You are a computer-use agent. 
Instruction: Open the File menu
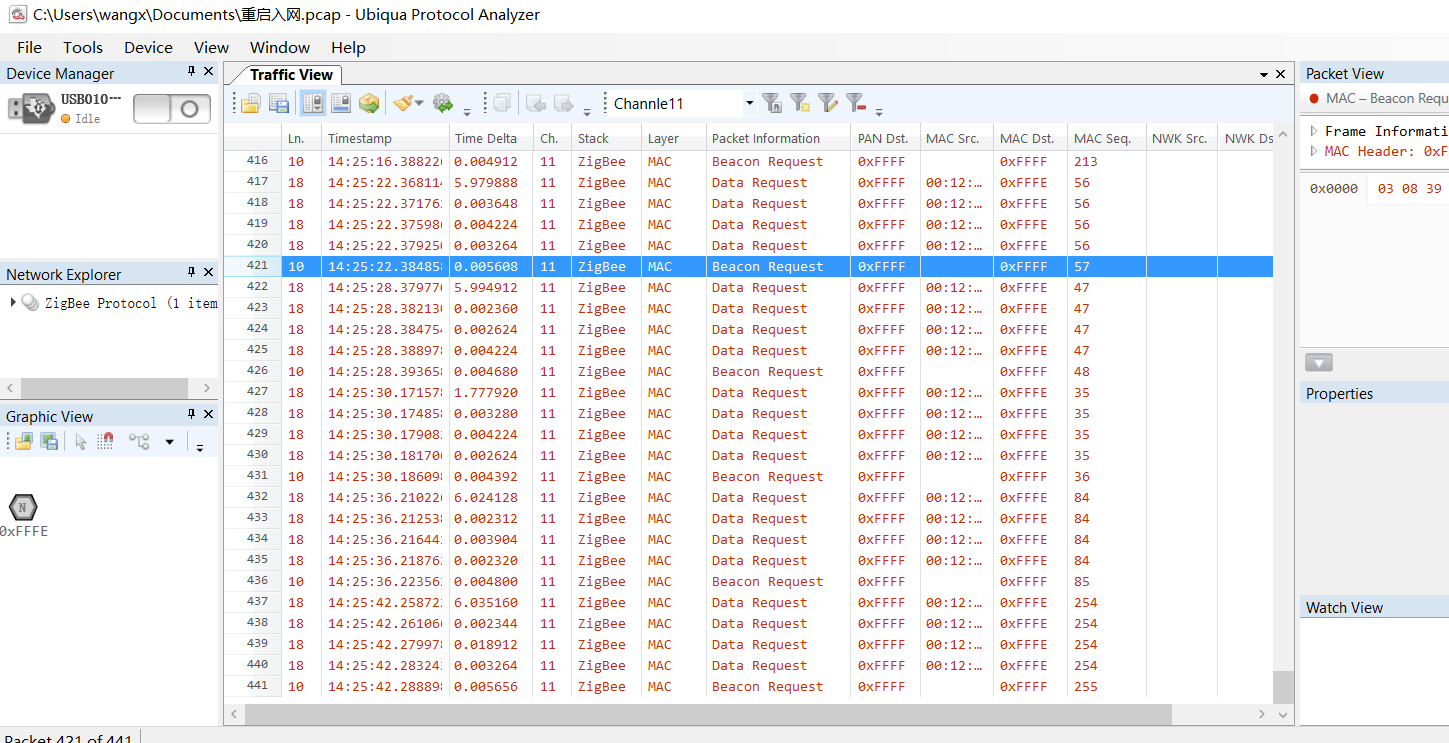[x=29, y=47]
